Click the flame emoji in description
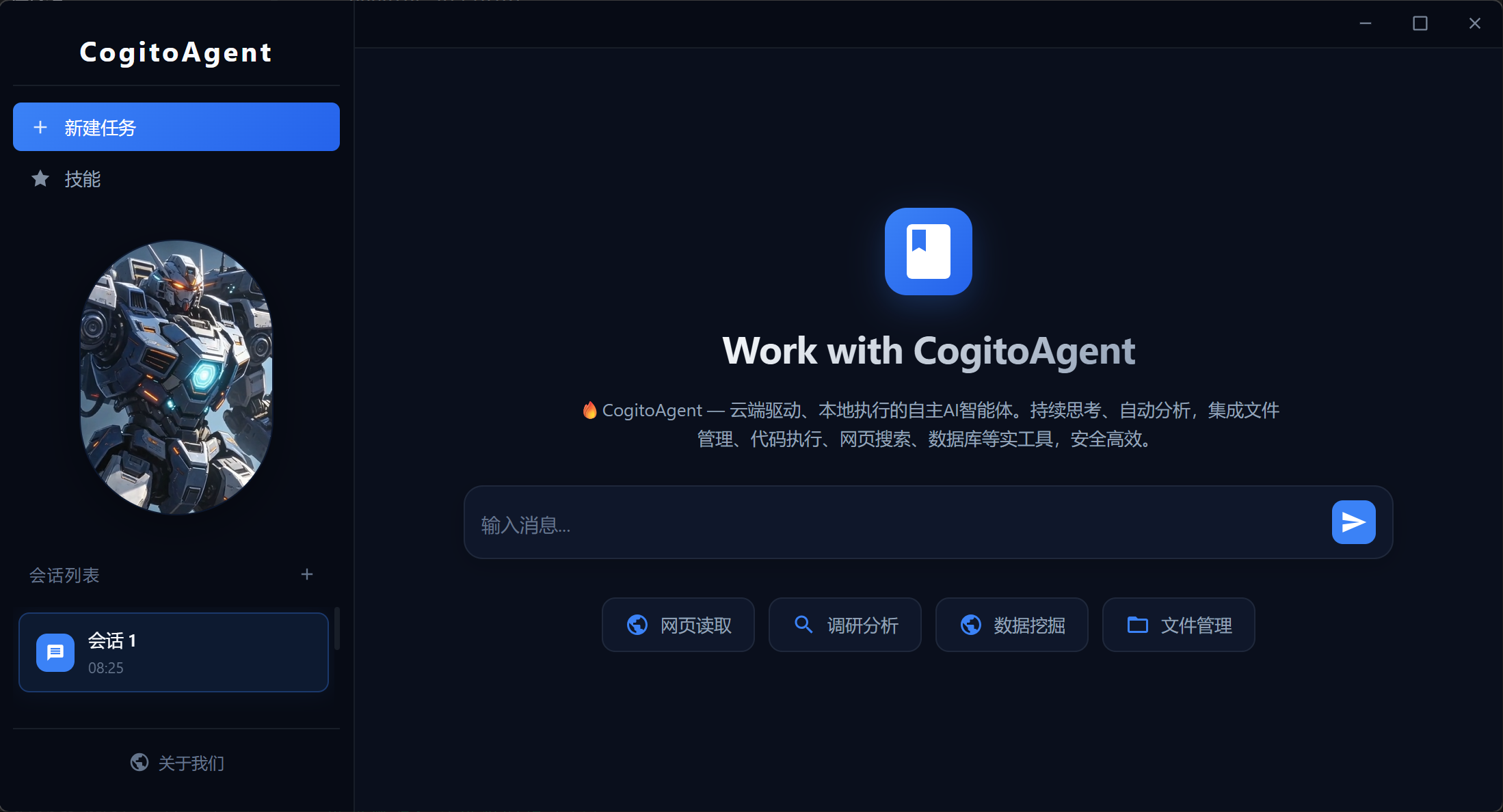 589,410
